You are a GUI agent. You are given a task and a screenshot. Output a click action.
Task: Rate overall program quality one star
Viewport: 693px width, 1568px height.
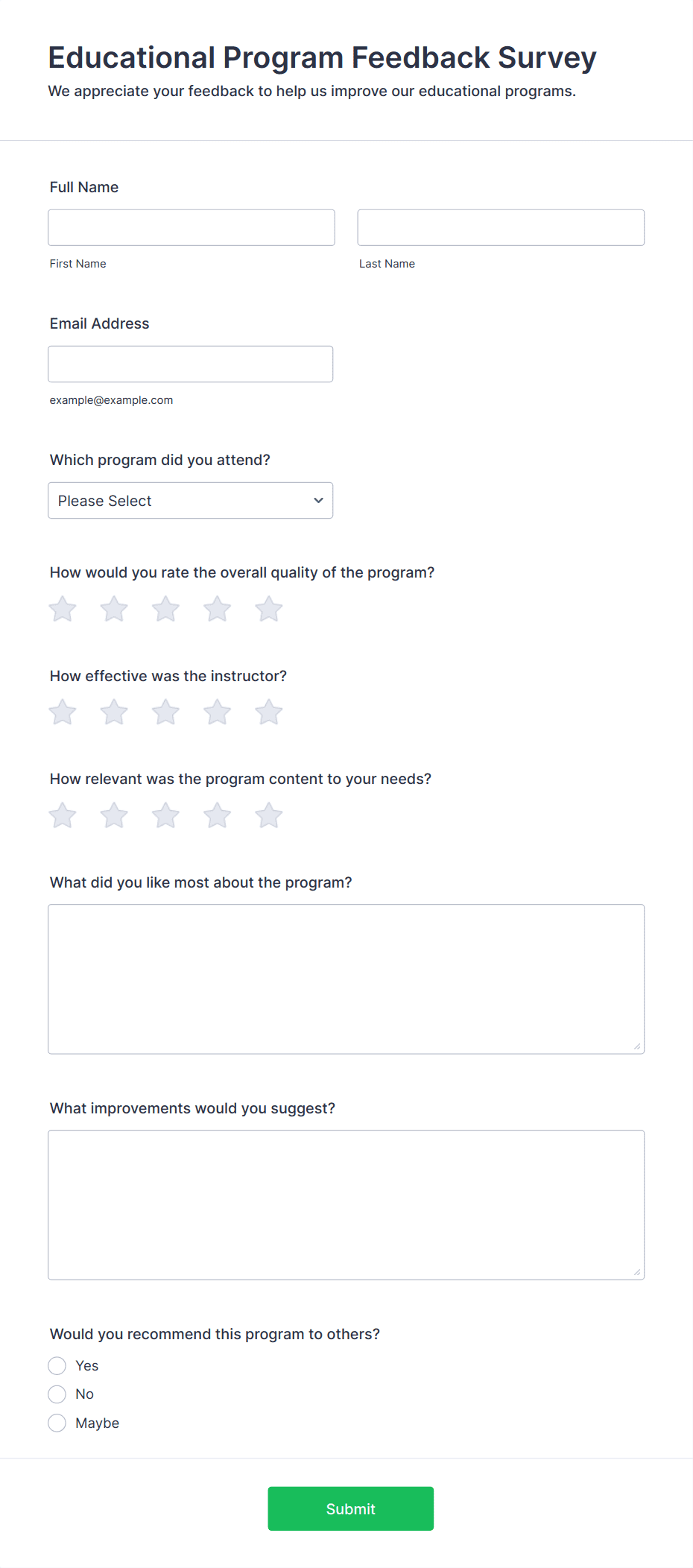63,609
